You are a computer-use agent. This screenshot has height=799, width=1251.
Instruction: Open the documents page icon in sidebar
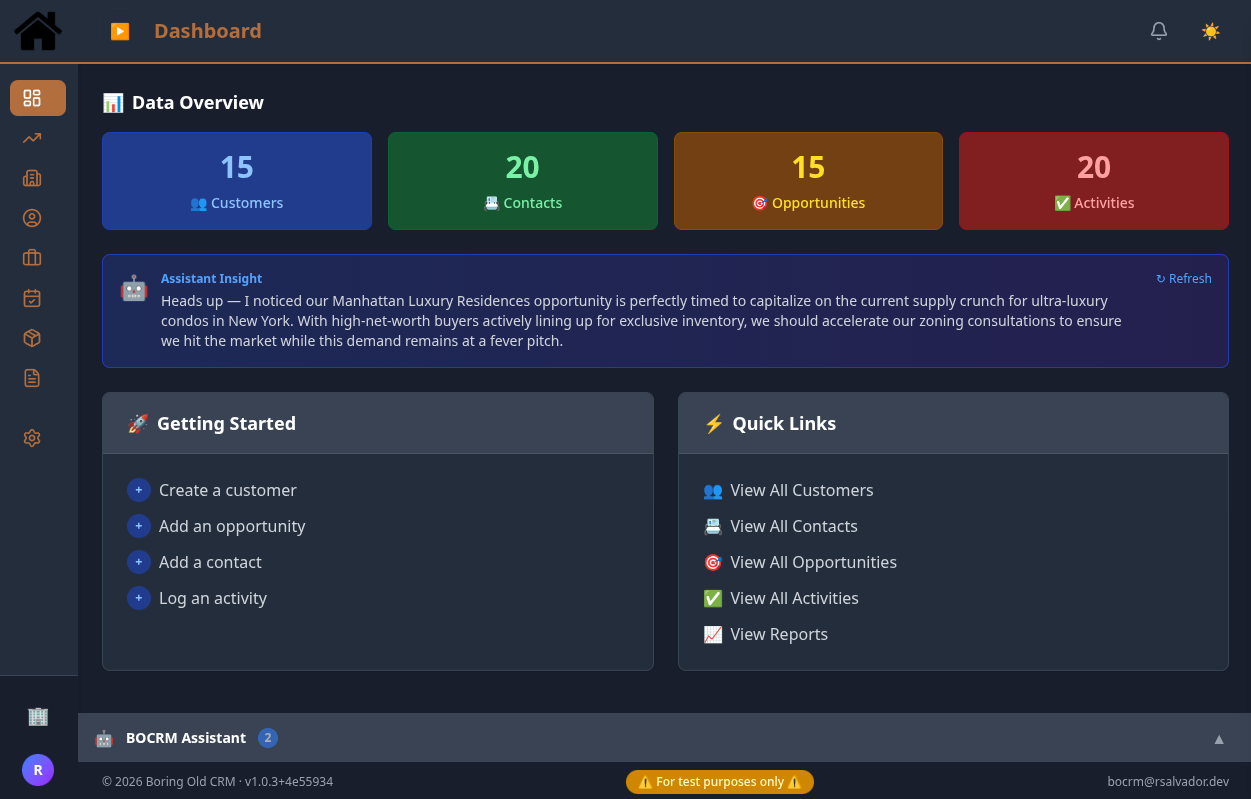pos(31,378)
